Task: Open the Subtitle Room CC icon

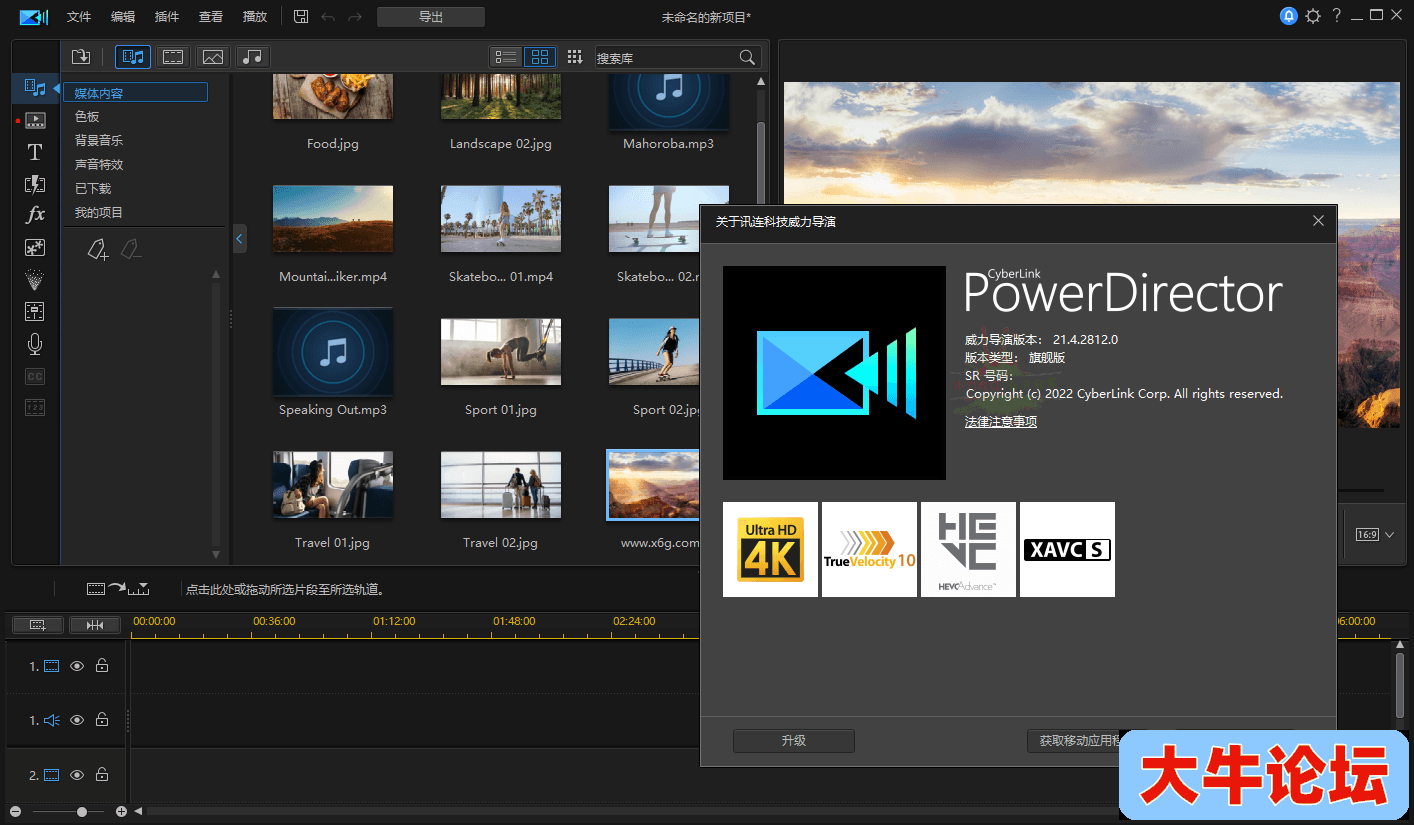Action: click(x=35, y=376)
